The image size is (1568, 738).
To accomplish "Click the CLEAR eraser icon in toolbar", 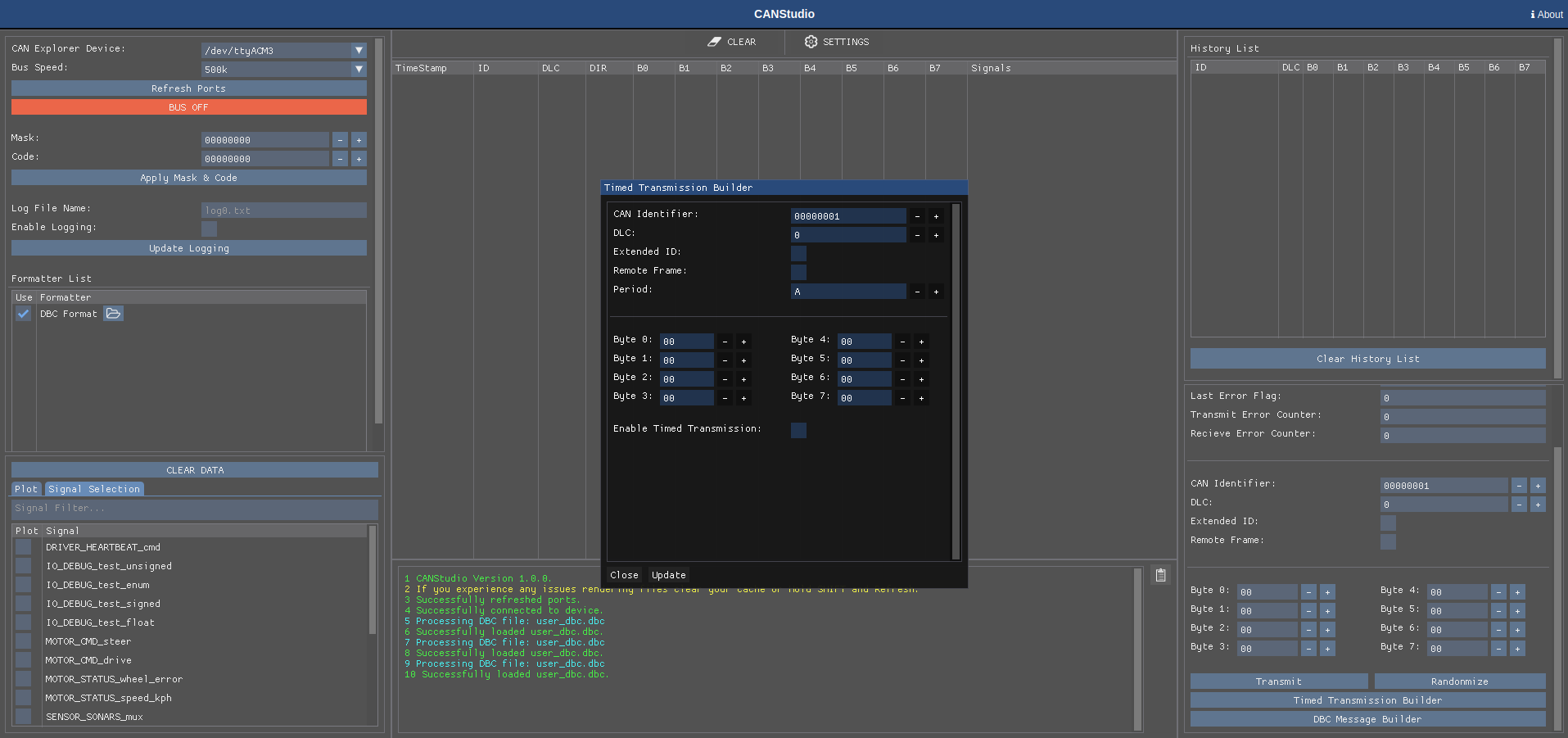I will (714, 42).
